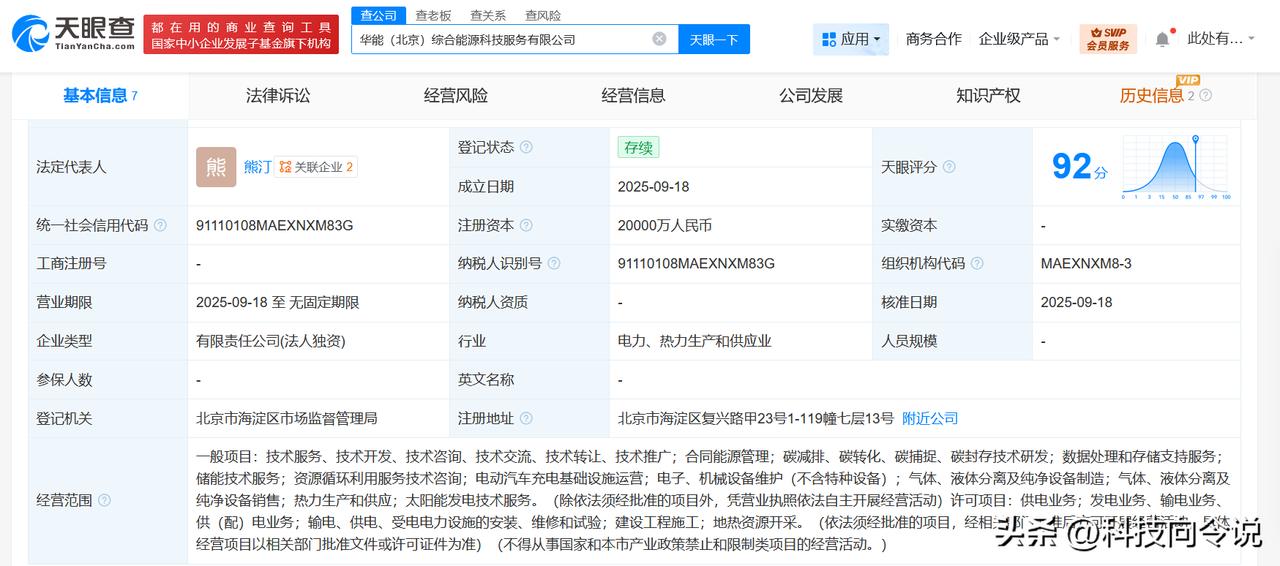Viewport: 1280px width, 566px height.
Task: Expand the 企业级产品 dropdown
Action: [x=1020, y=39]
